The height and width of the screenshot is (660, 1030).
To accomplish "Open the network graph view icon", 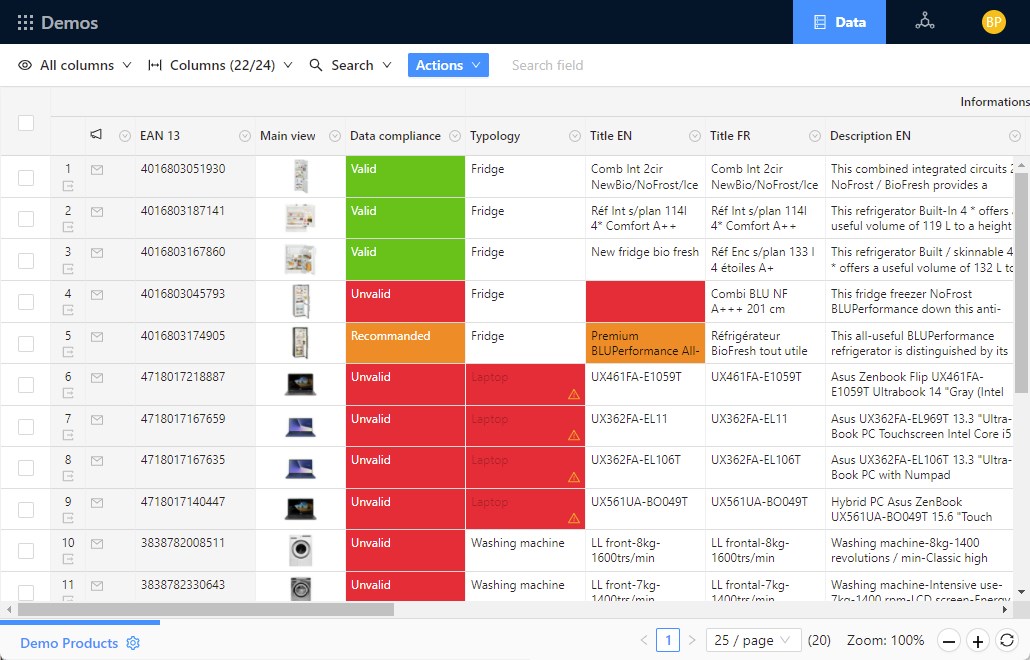I will 925,22.
